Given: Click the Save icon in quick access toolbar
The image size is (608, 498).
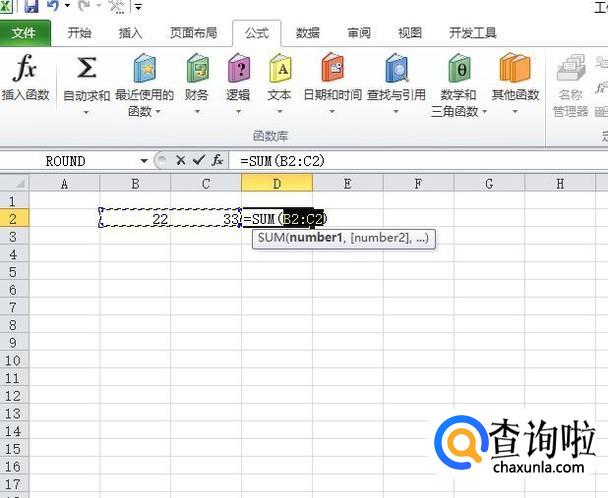Looking at the screenshot, I should click(31, 6).
